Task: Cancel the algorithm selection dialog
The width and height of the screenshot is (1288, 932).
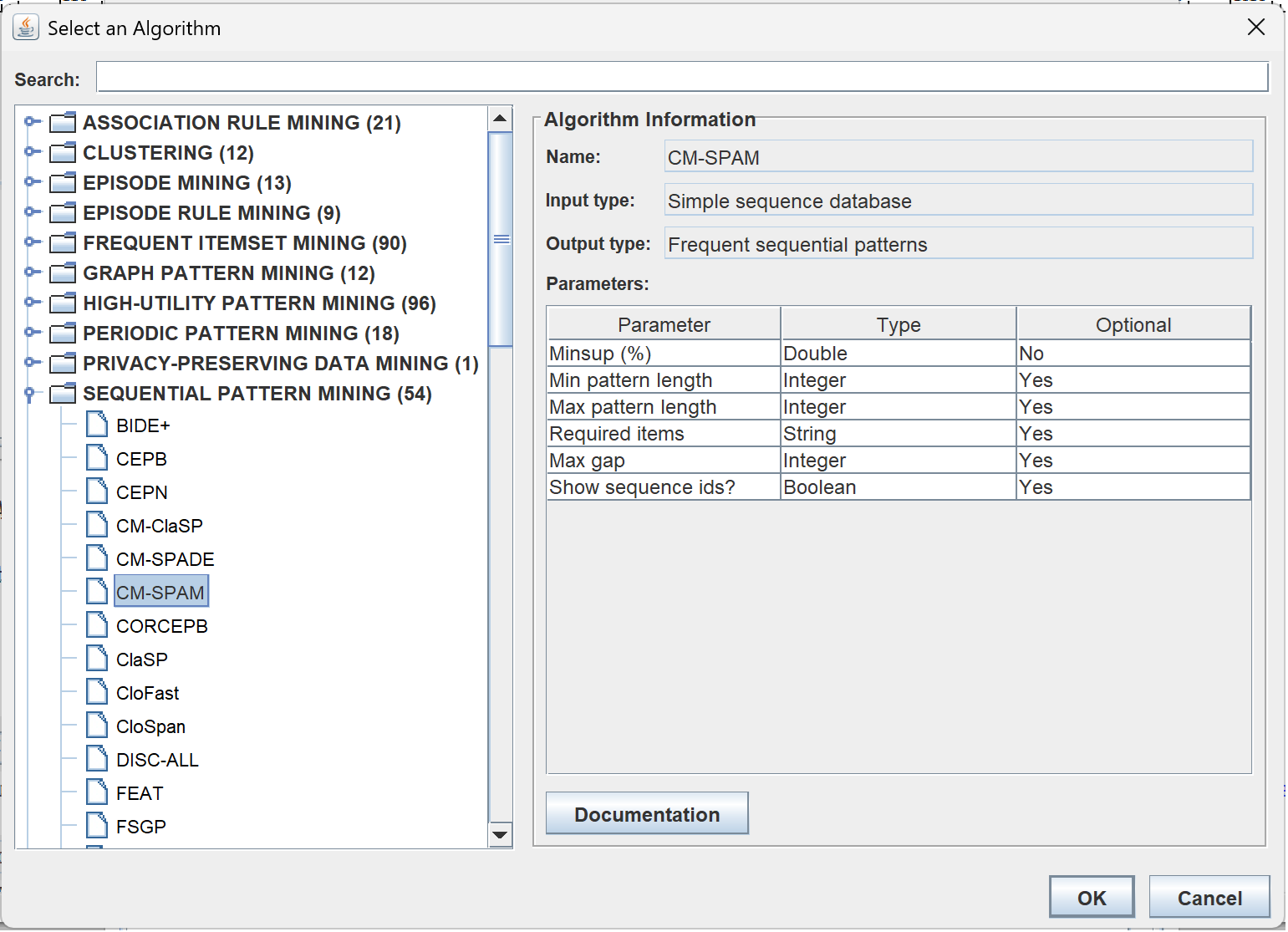Action: 1209,897
